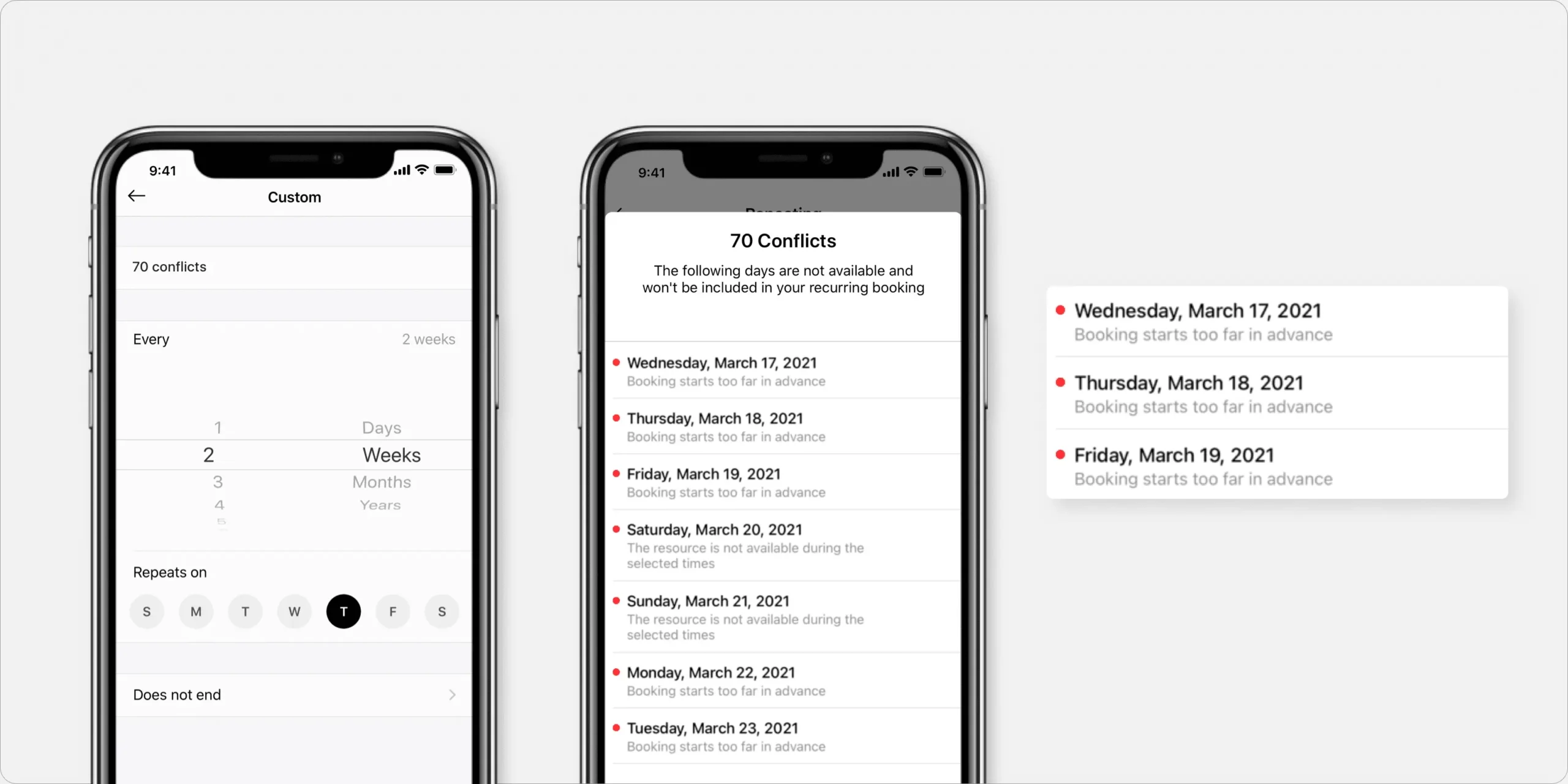Select the Wednesday day circle button

[294, 611]
